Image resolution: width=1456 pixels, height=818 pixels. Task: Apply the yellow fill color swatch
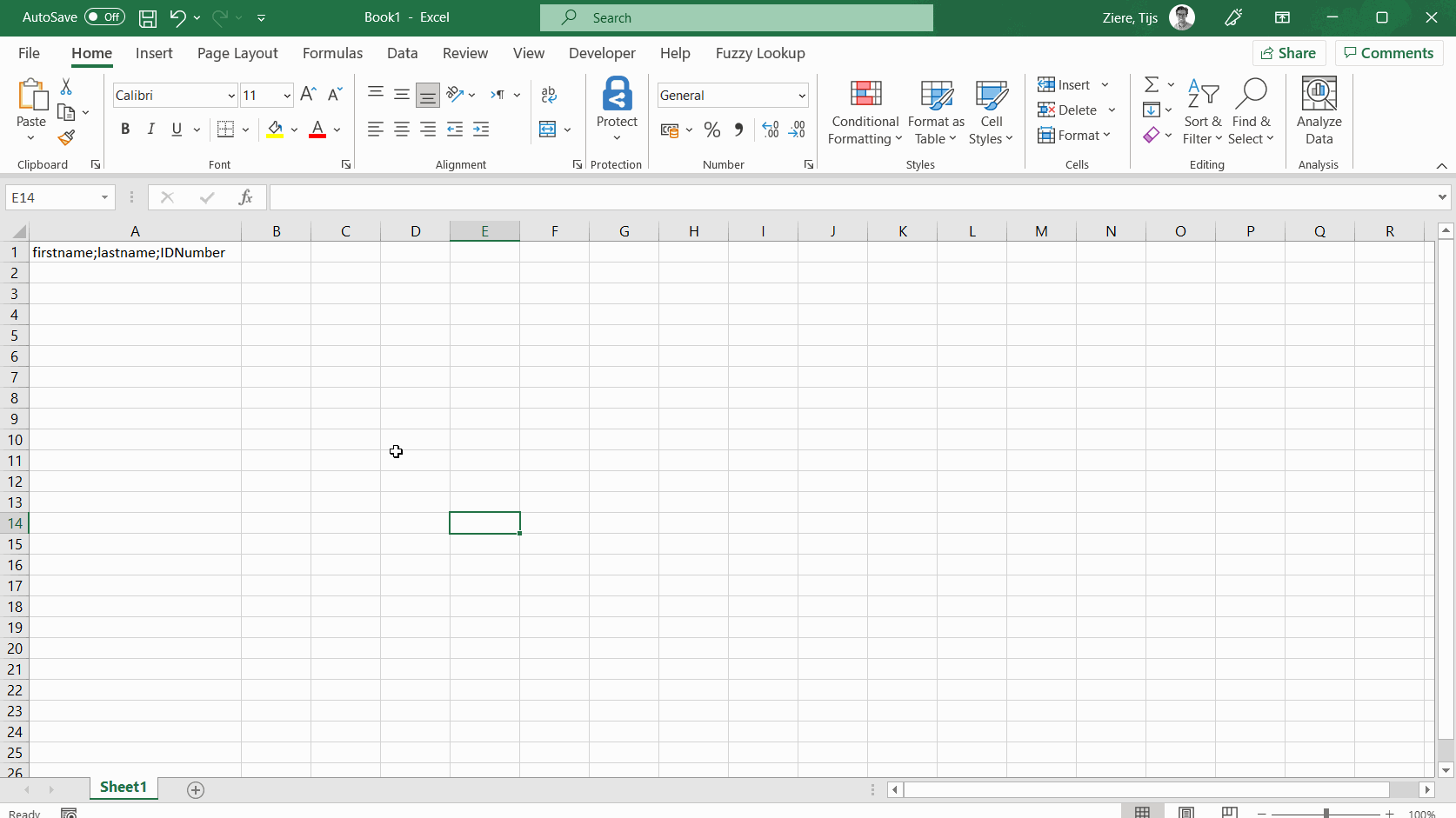pyautogui.click(x=275, y=130)
